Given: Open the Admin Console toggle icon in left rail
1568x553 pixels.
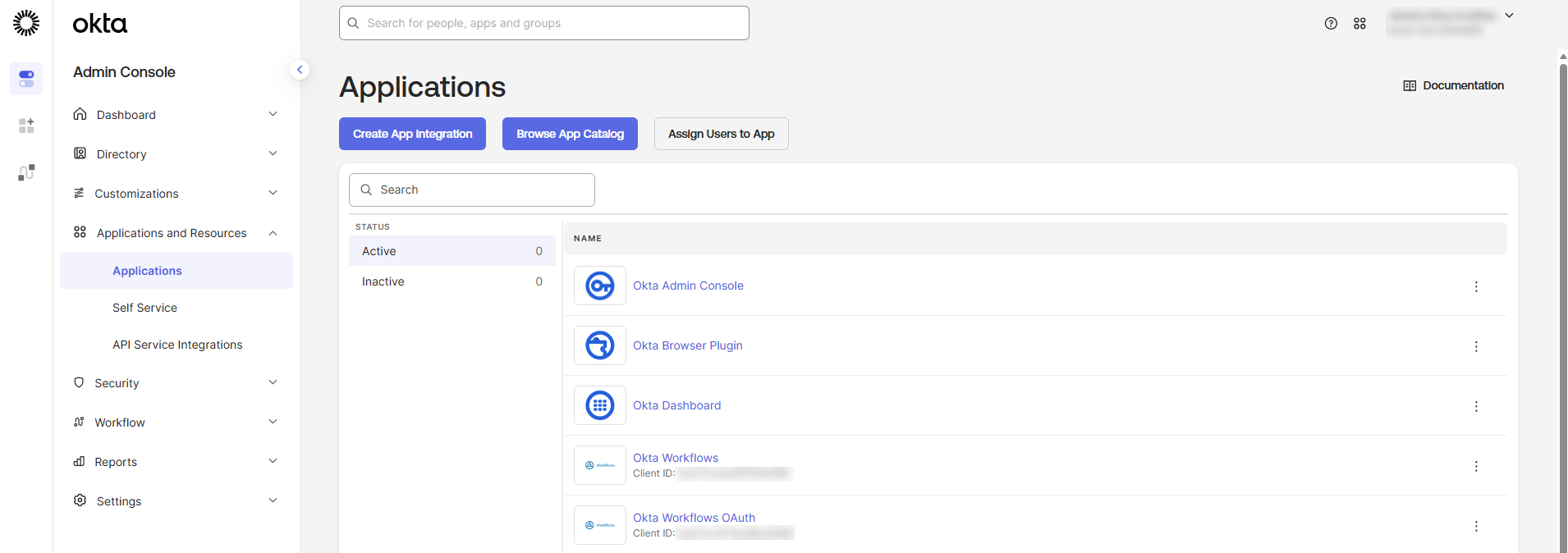Looking at the screenshot, I should (26, 79).
